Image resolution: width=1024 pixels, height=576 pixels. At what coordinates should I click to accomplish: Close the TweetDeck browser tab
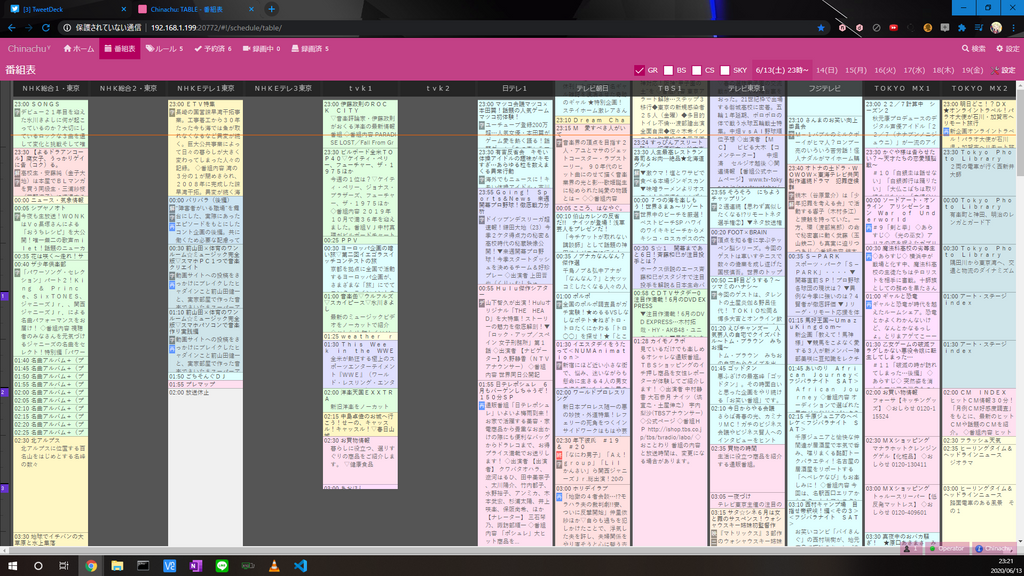coord(123,9)
